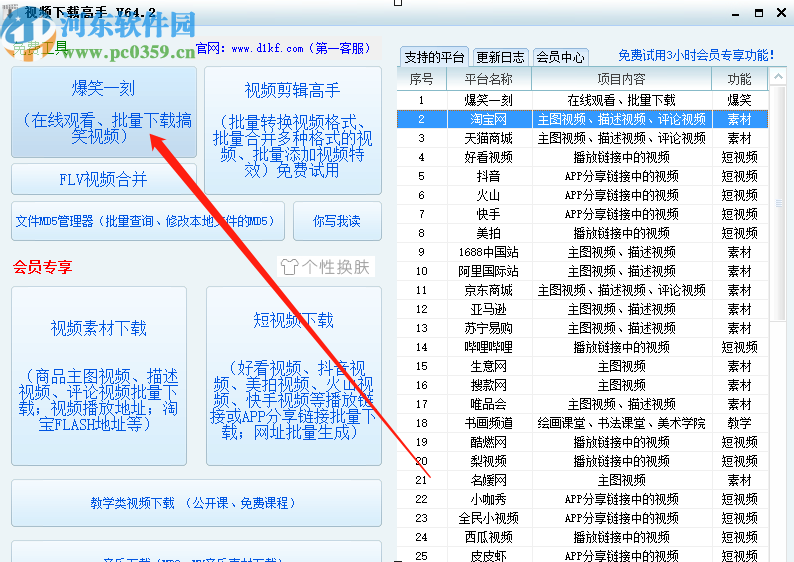
Task: Select the 搜款网 row
Action: (x=582, y=385)
